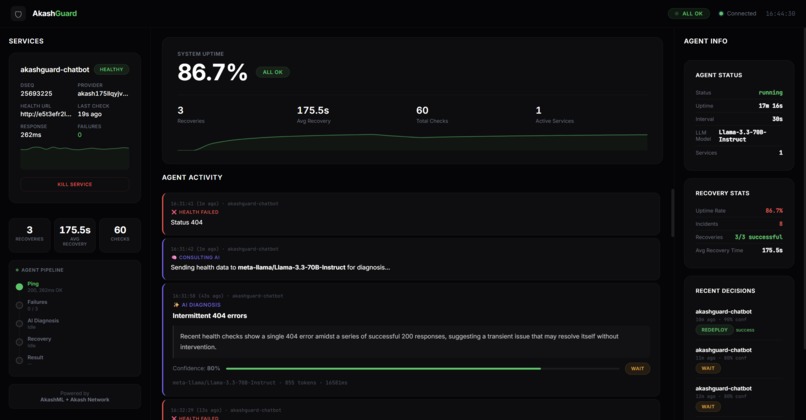Viewport: 806px width, 420px height.
Task: Click the 30s interval value
Action: (x=777, y=119)
